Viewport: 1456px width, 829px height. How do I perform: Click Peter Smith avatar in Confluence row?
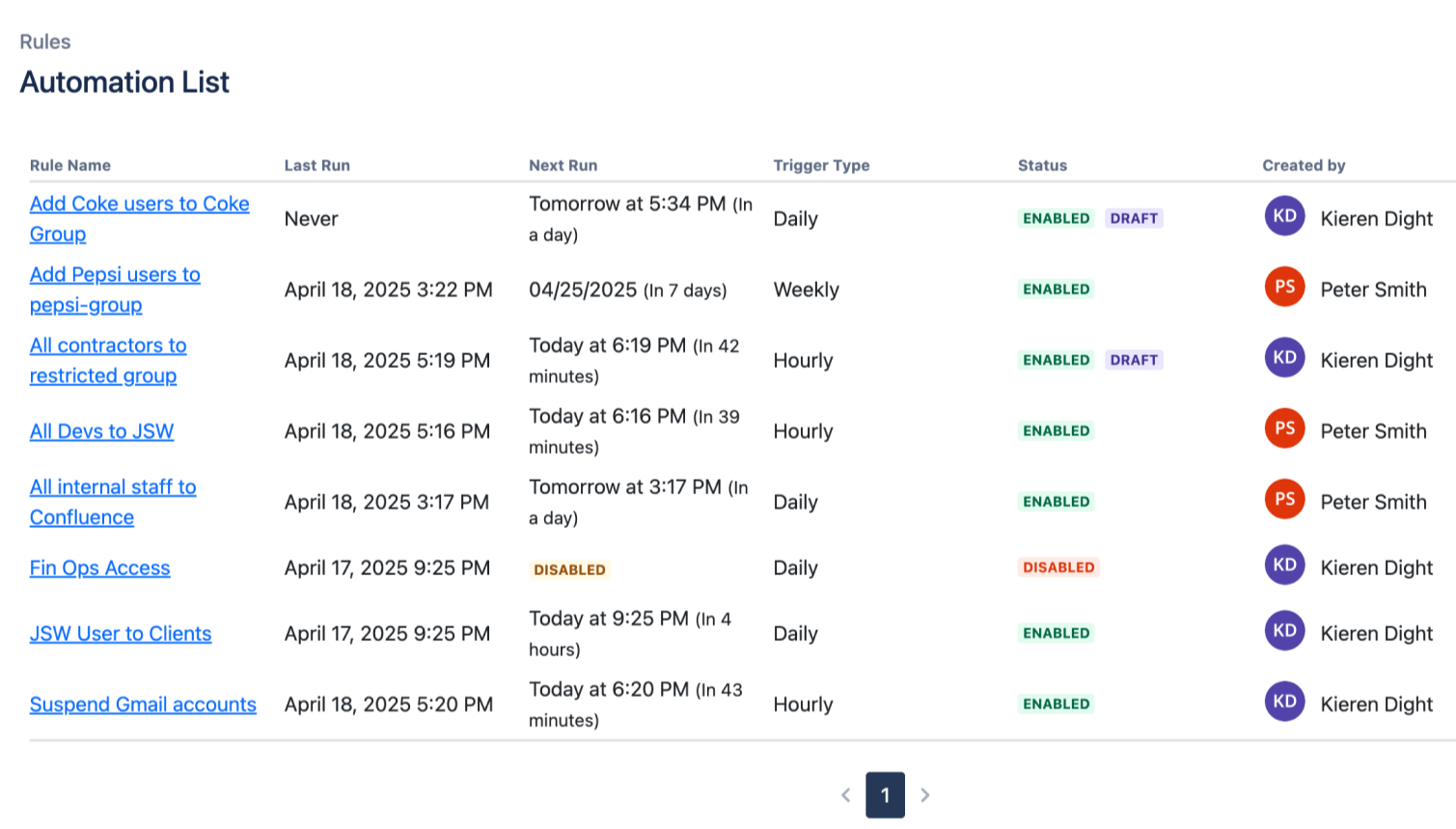pyautogui.click(x=1284, y=500)
